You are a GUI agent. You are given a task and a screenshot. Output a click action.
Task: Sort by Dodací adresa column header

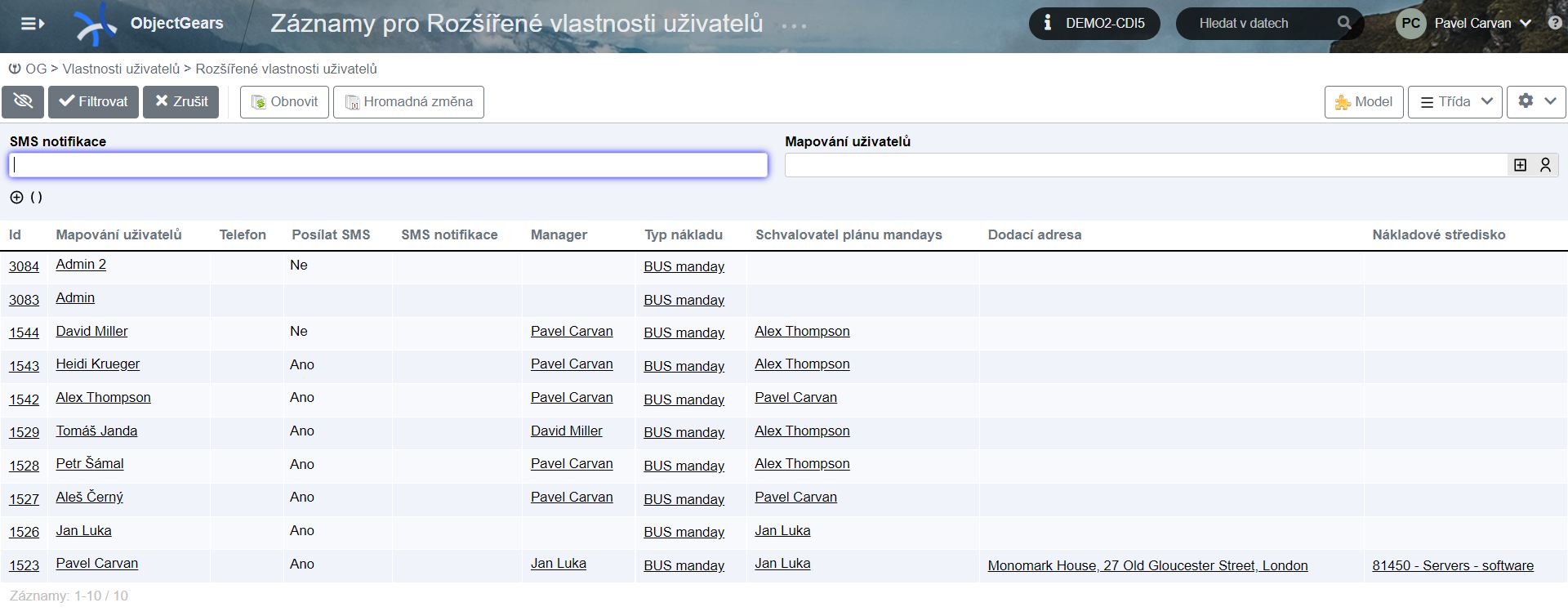(x=1035, y=234)
